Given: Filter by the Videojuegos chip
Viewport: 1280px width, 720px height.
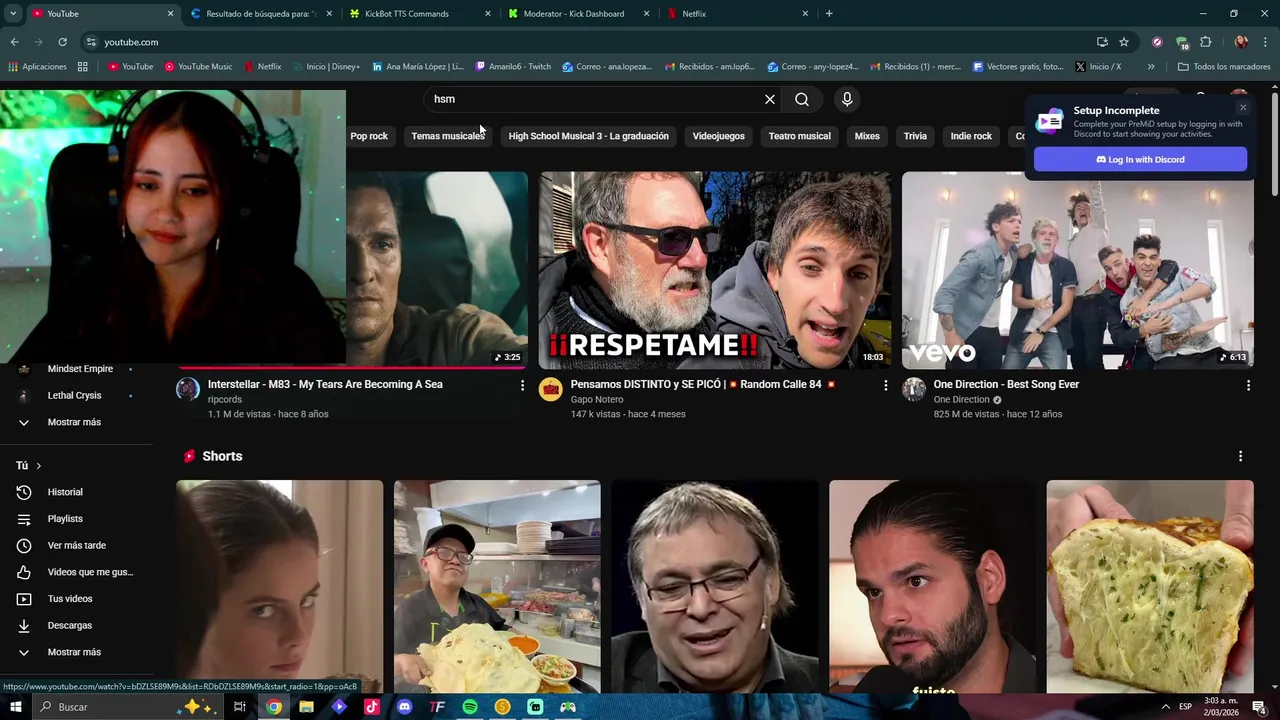Looking at the screenshot, I should [x=718, y=136].
